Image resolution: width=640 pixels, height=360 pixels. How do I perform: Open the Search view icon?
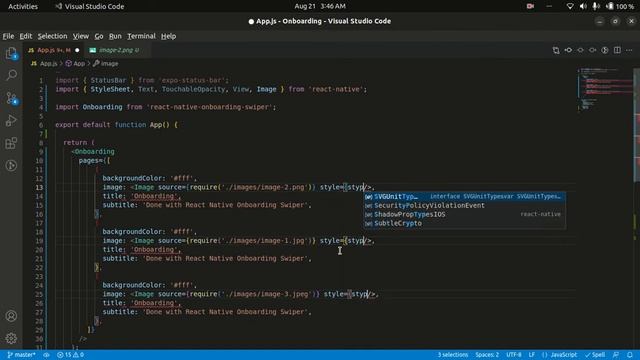(11, 75)
